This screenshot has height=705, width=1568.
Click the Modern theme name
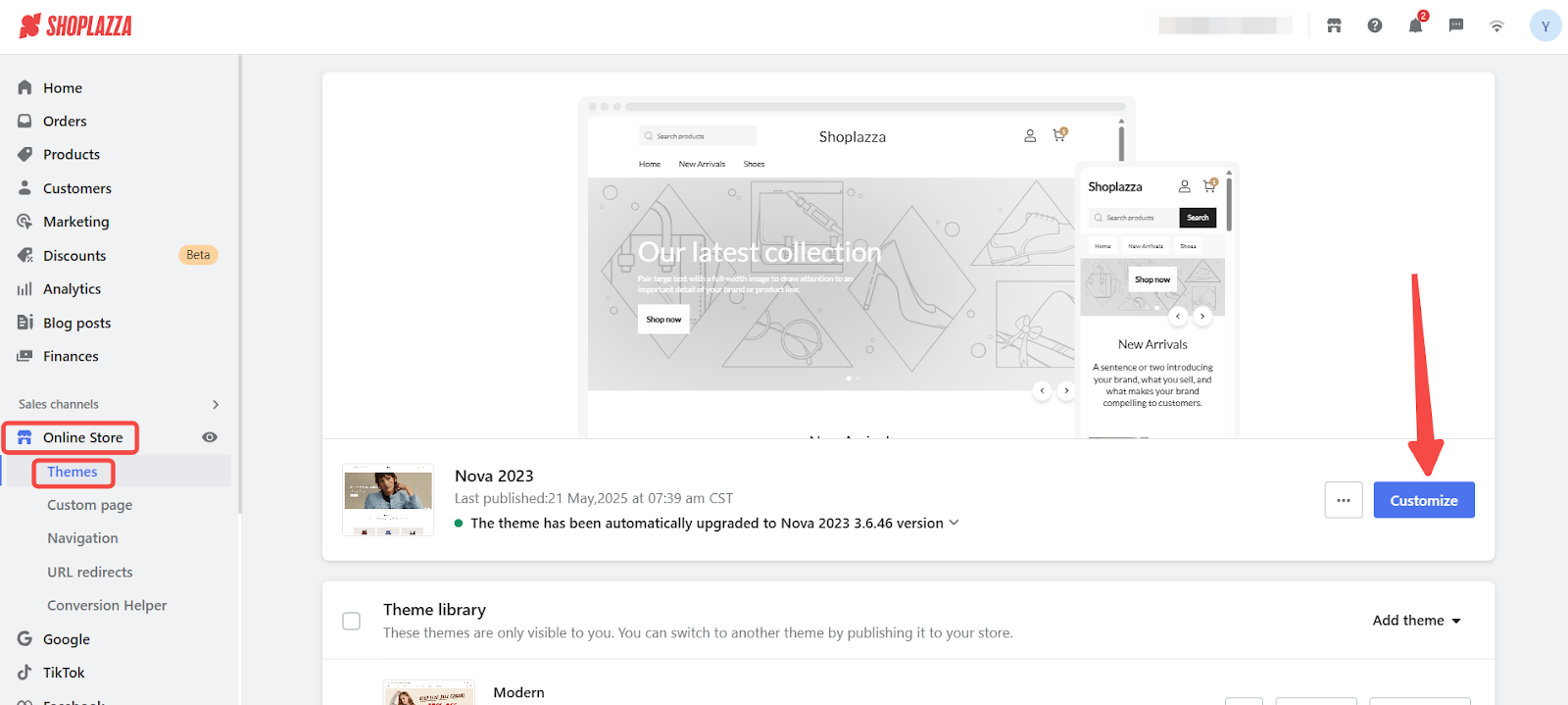click(518, 692)
